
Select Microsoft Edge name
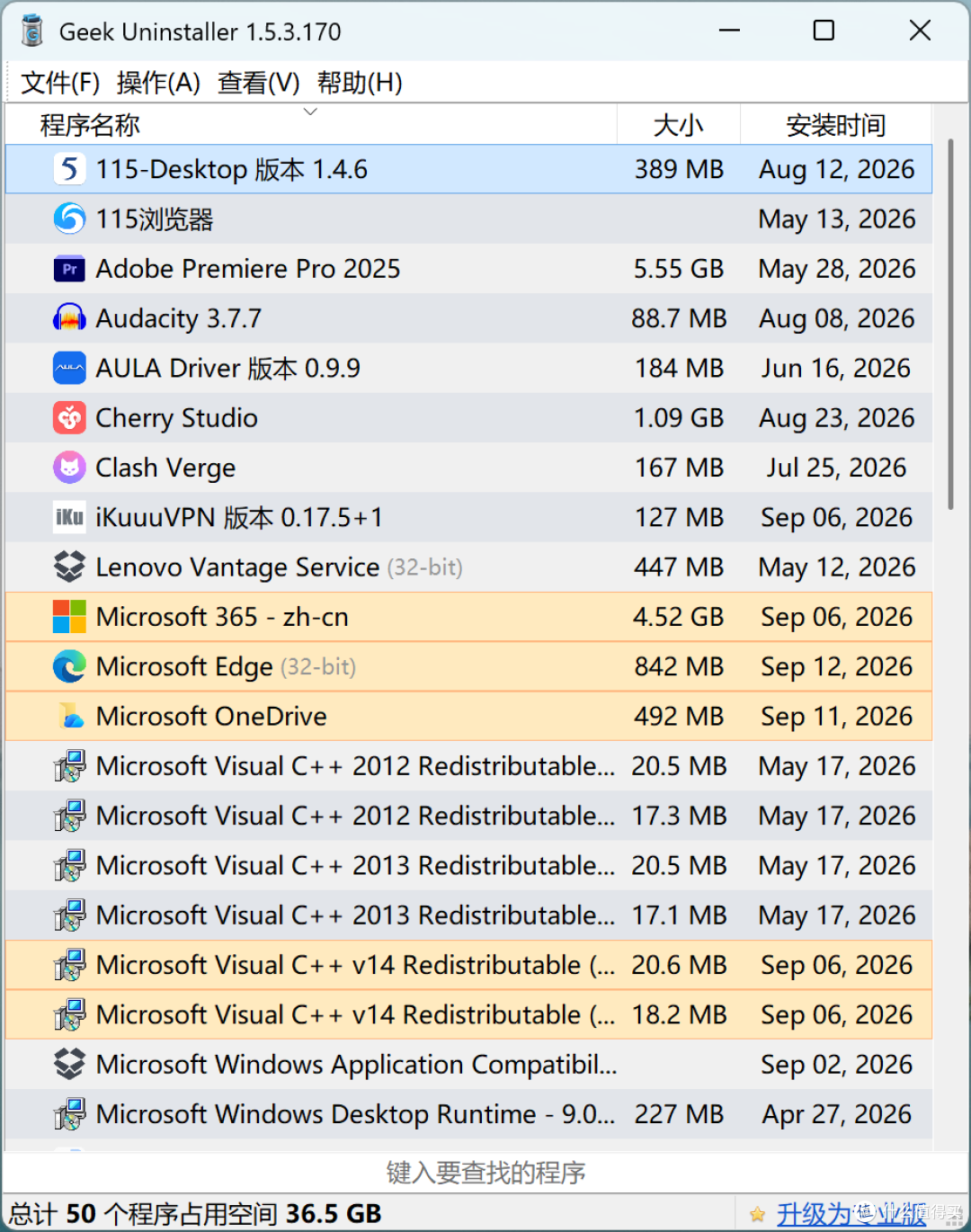tap(184, 666)
